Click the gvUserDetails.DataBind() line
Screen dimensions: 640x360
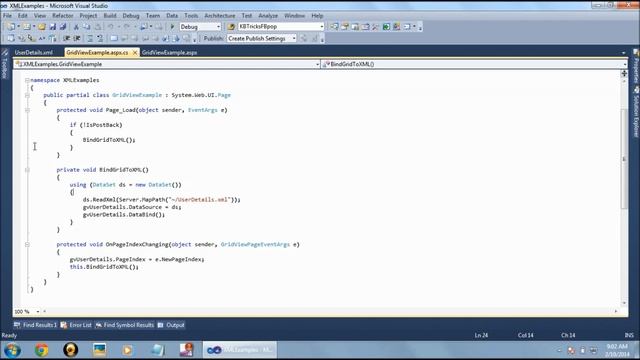pyautogui.click(x=124, y=215)
